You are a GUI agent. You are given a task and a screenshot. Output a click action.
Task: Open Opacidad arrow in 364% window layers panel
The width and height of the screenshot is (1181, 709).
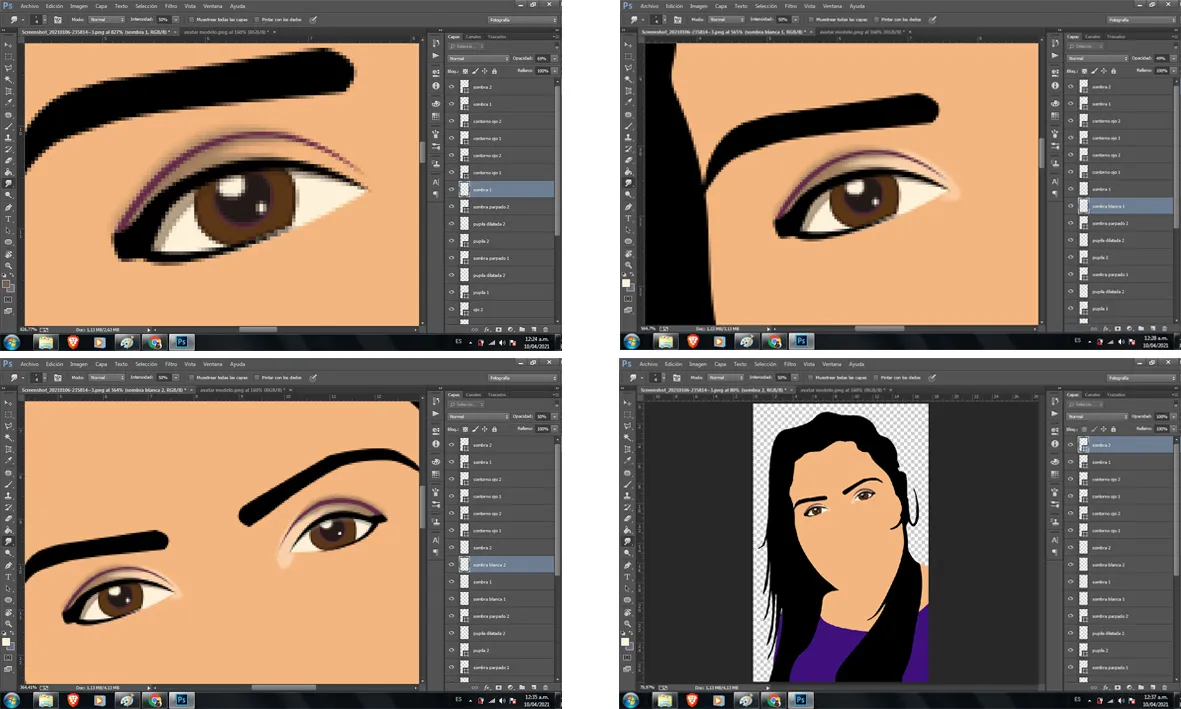point(554,416)
